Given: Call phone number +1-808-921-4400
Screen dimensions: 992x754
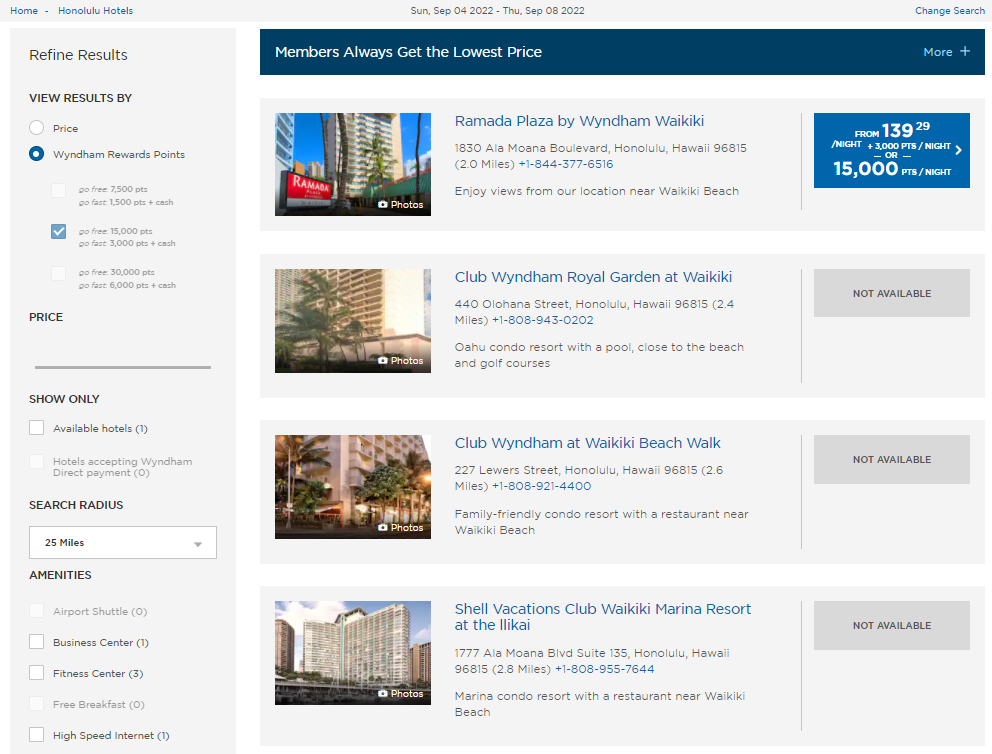Looking at the screenshot, I should click(x=541, y=486).
